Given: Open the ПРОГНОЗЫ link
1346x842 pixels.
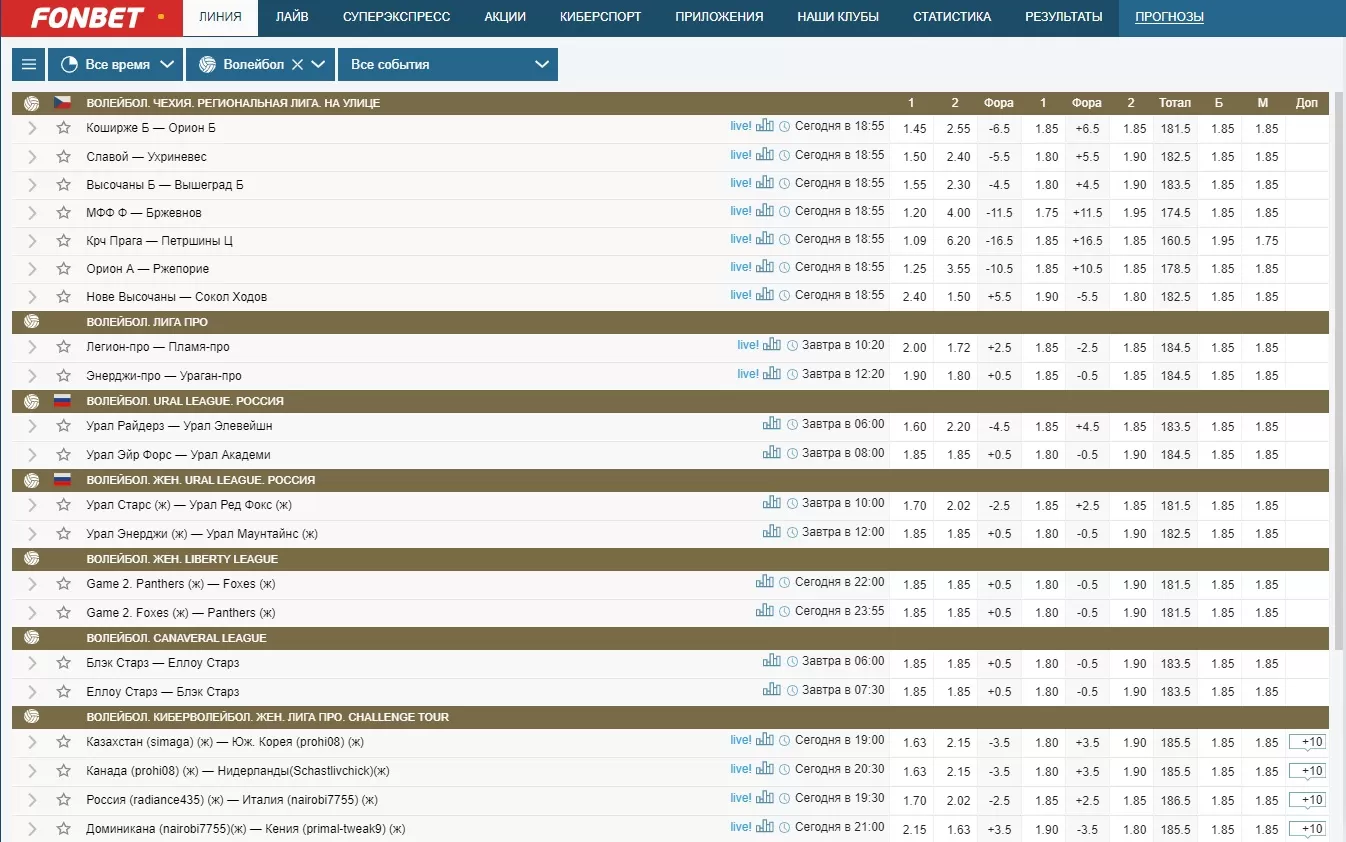Looking at the screenshot, I should click(1169, 17).
